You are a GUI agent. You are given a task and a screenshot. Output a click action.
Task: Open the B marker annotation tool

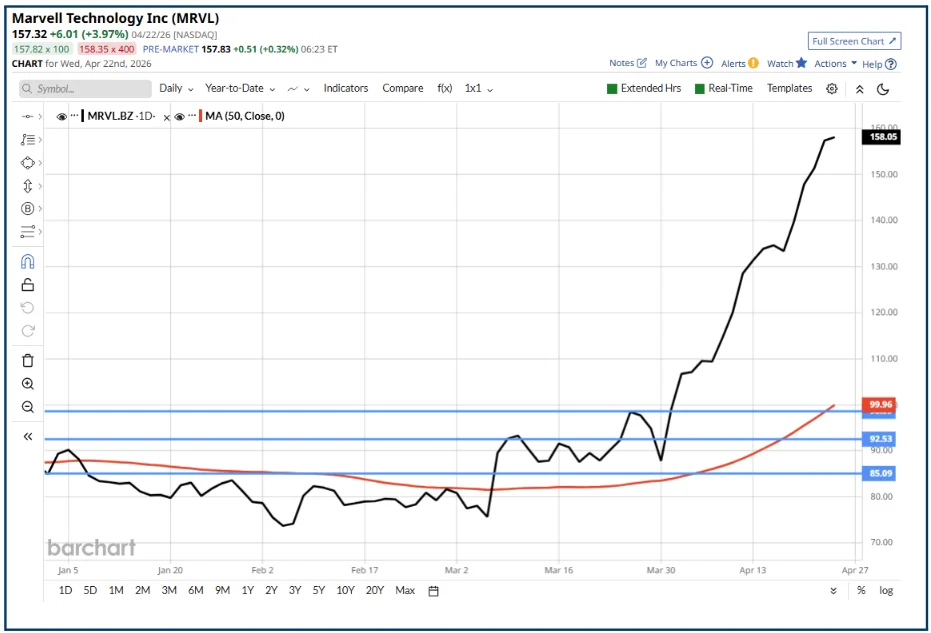pos(27,208)
